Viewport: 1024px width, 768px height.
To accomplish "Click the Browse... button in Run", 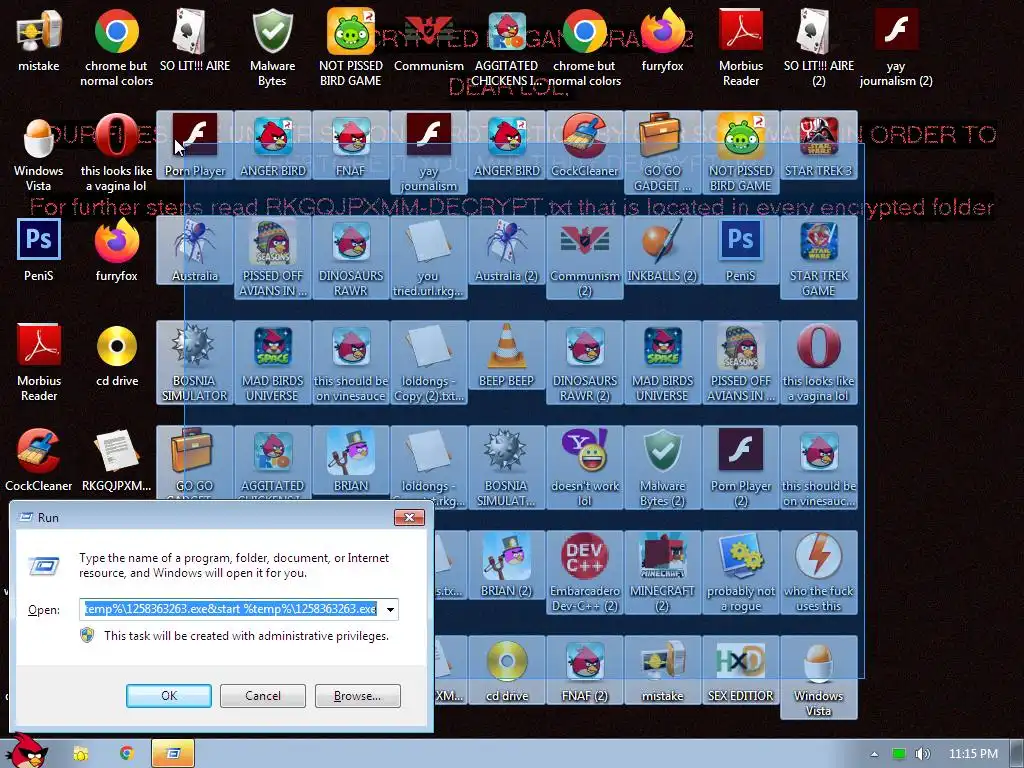I will click(x=357, y=696).
